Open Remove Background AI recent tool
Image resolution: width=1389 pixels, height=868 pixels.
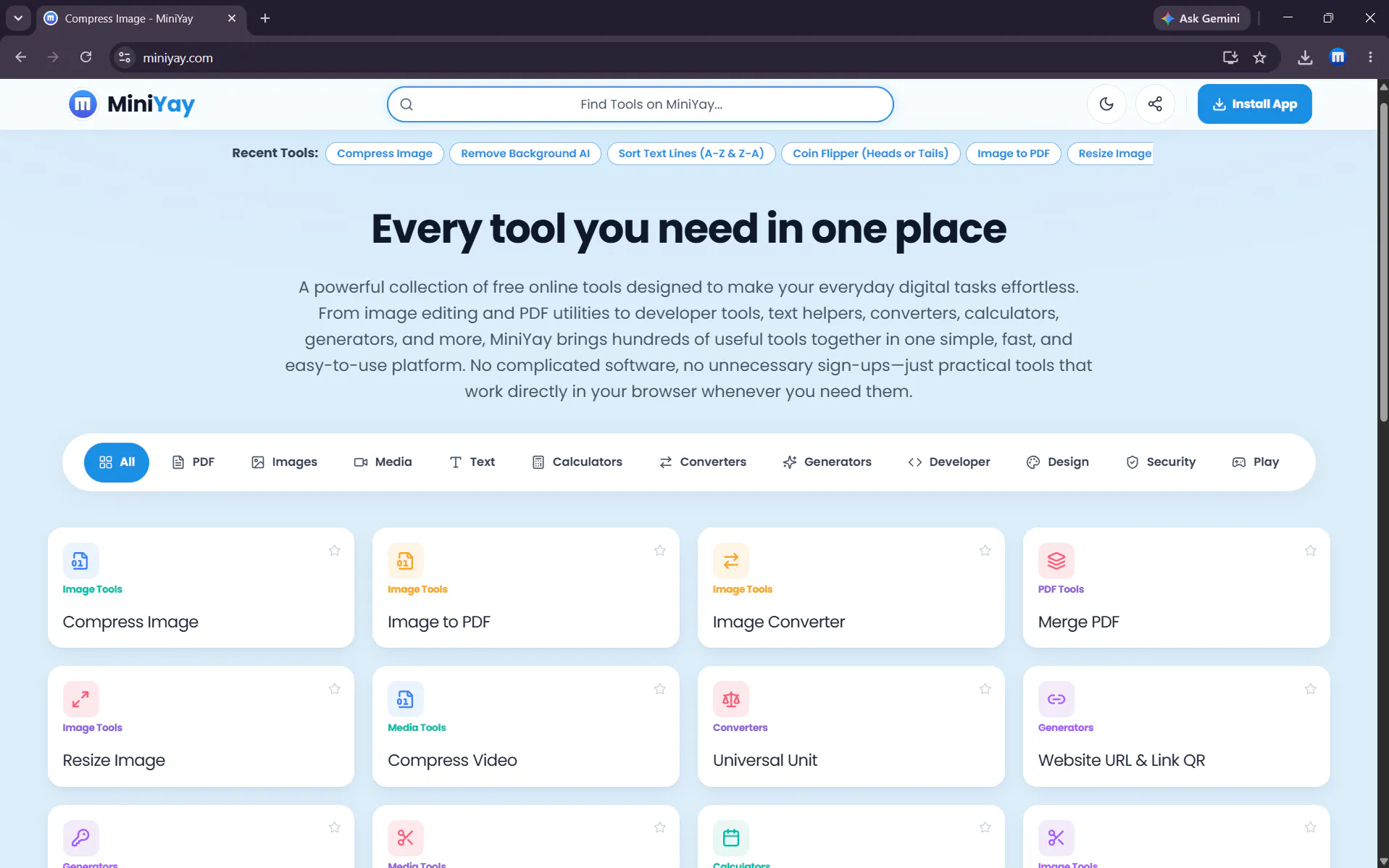point(525,153)
